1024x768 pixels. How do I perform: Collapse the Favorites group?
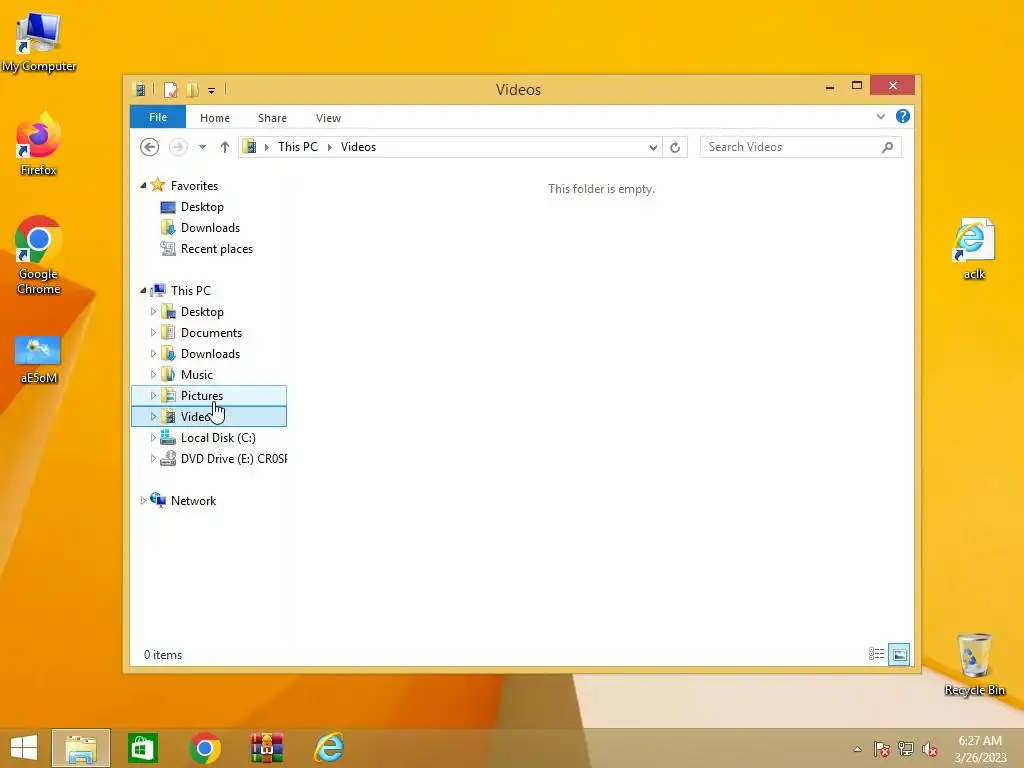pyautogui.click(x=143, y=186)
